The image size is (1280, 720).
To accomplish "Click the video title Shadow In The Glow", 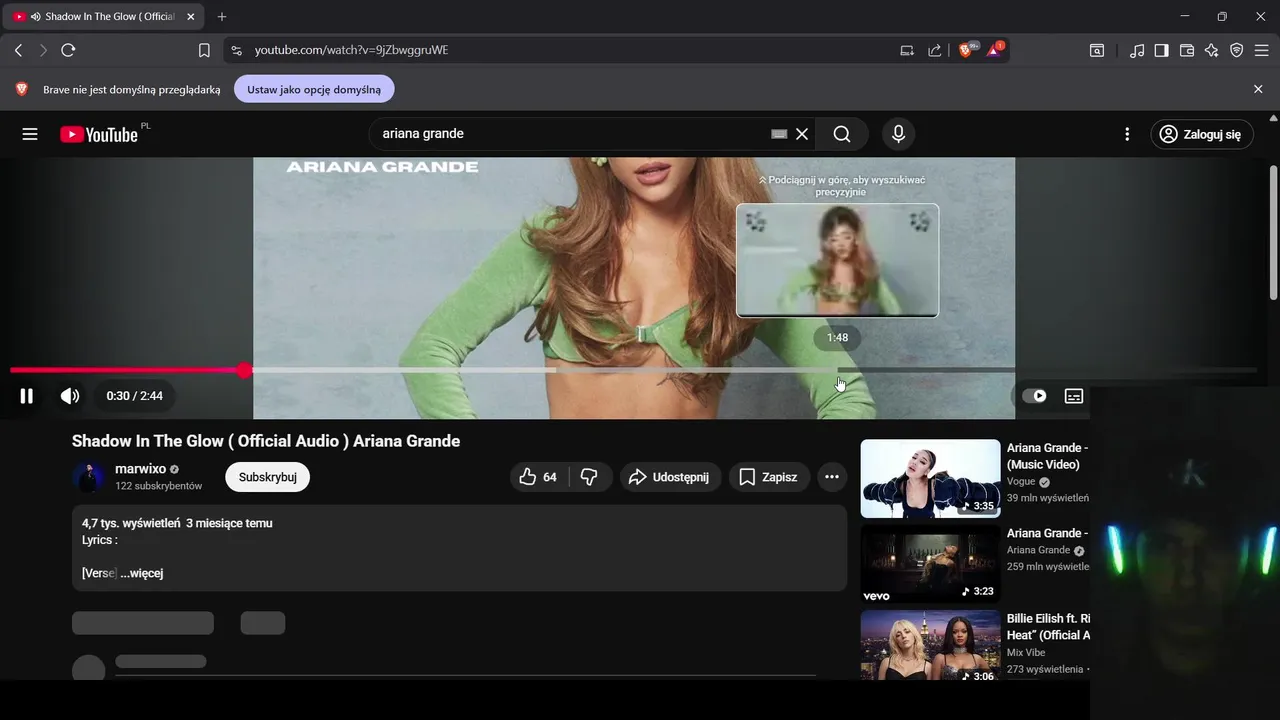I will [x=266, y=441].
